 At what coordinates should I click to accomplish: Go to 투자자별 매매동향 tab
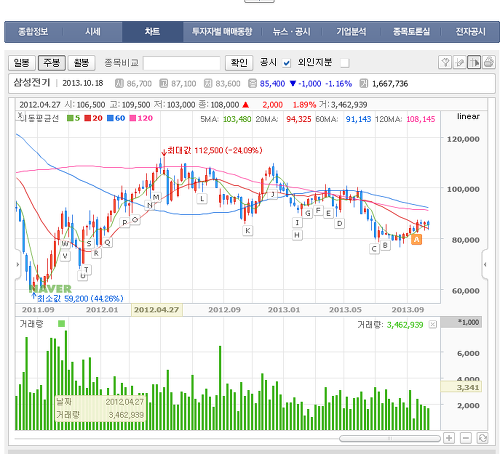pos(222,32)
